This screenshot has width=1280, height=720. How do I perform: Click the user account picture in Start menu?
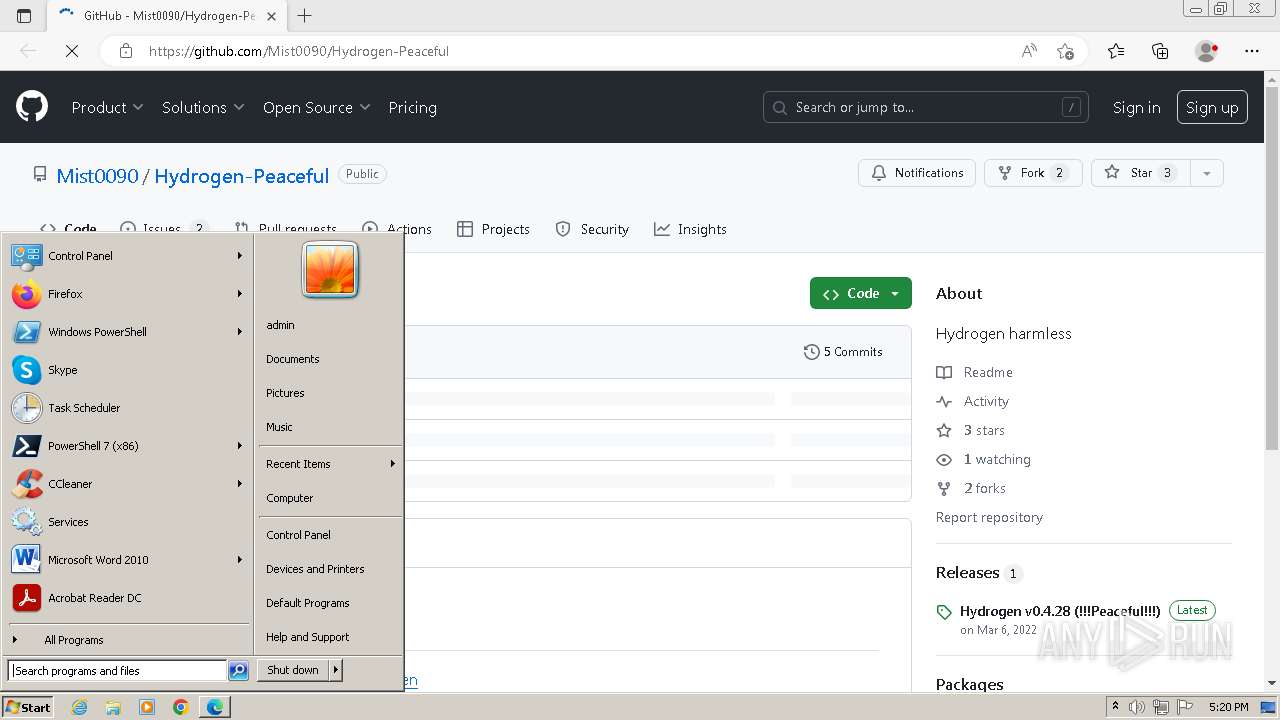(330, 270)
